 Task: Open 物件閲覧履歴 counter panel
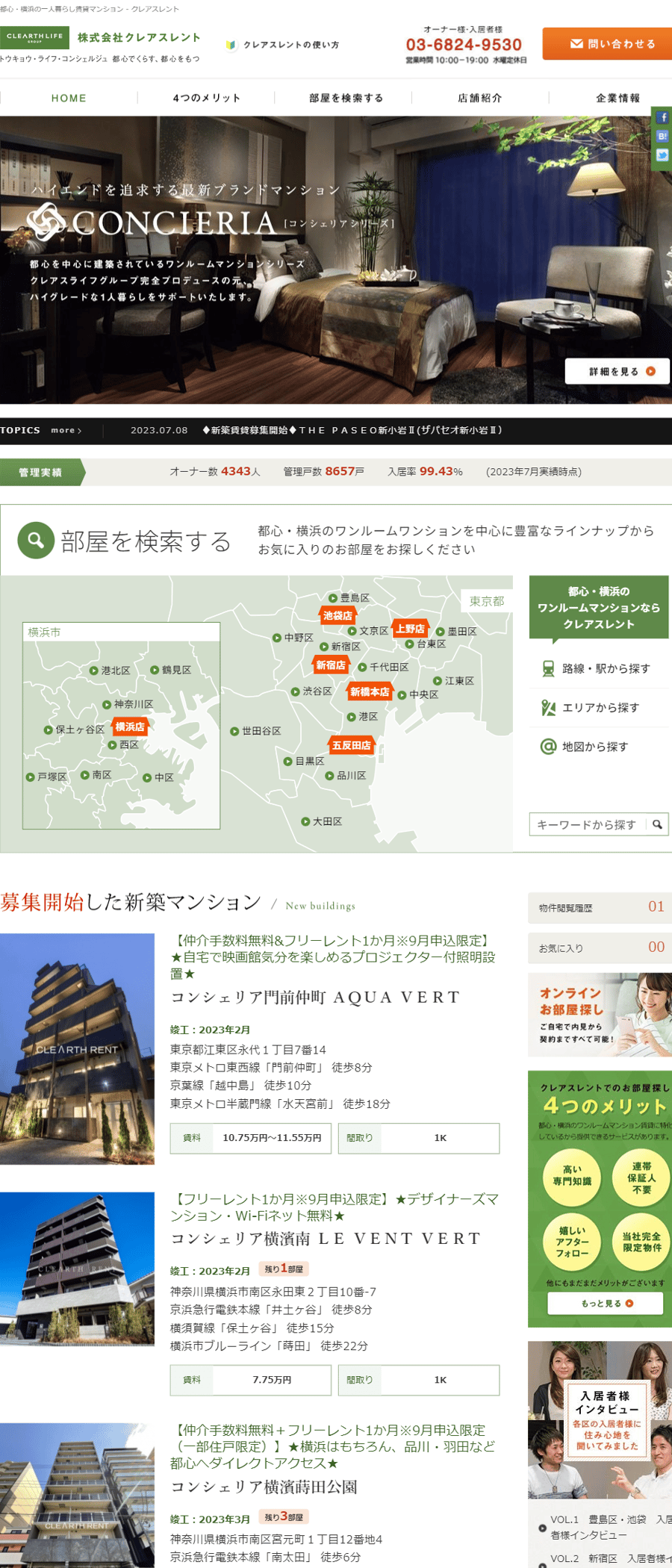[600, 907]
